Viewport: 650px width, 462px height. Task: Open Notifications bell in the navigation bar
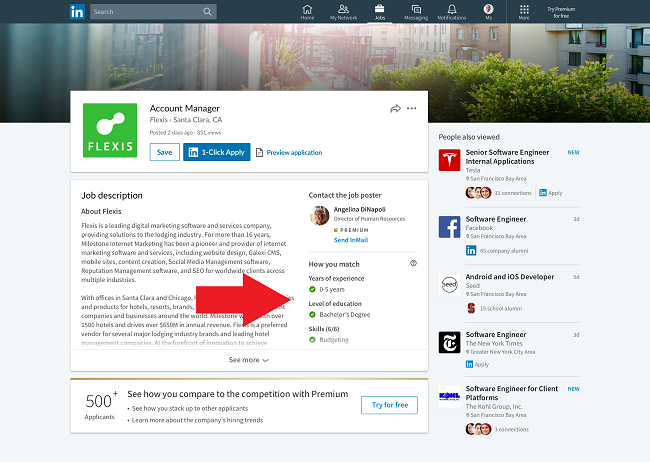tap(452, 12)
